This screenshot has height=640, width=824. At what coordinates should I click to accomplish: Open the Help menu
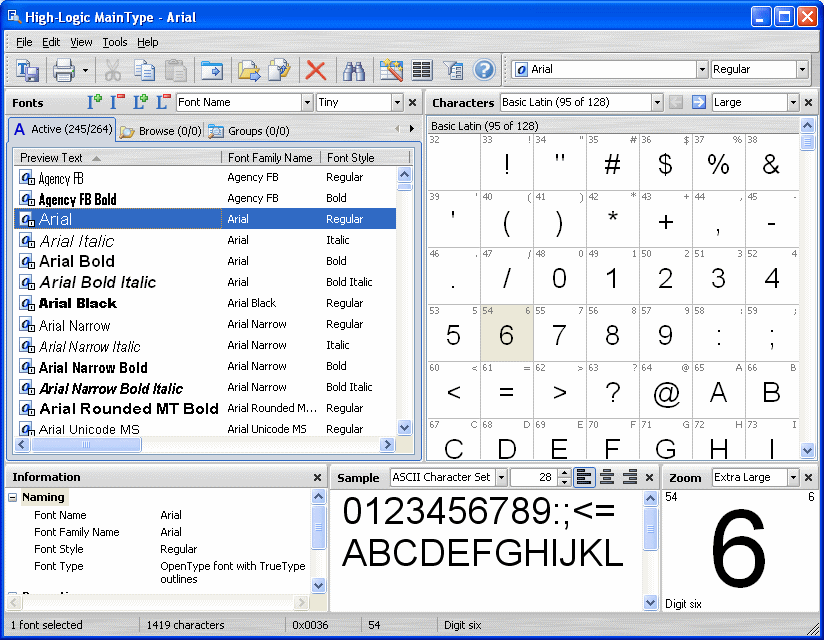148,42
